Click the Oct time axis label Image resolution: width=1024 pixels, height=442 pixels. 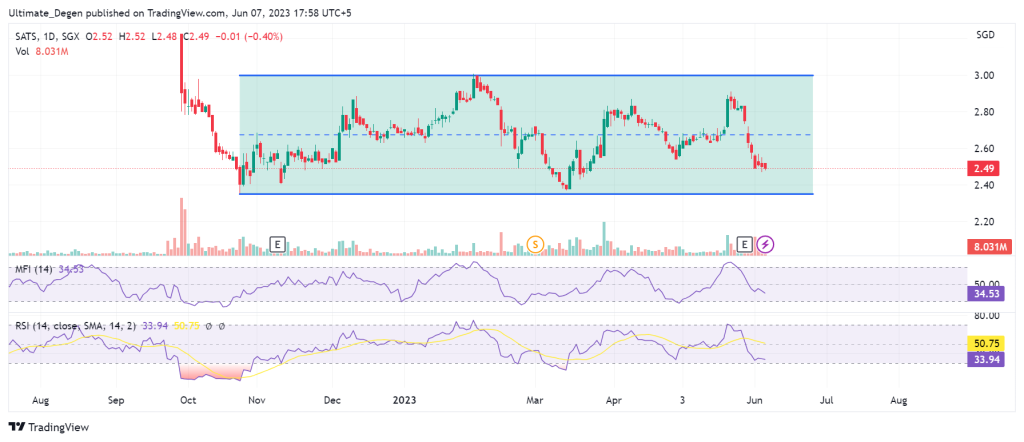click(x=188, y=398)
